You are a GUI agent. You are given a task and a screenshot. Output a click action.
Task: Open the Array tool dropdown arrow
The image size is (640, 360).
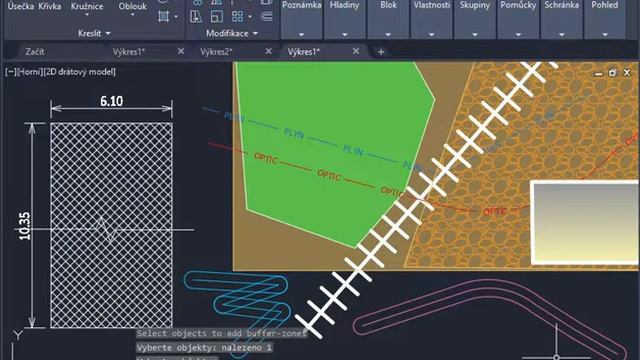click(250, 17)
